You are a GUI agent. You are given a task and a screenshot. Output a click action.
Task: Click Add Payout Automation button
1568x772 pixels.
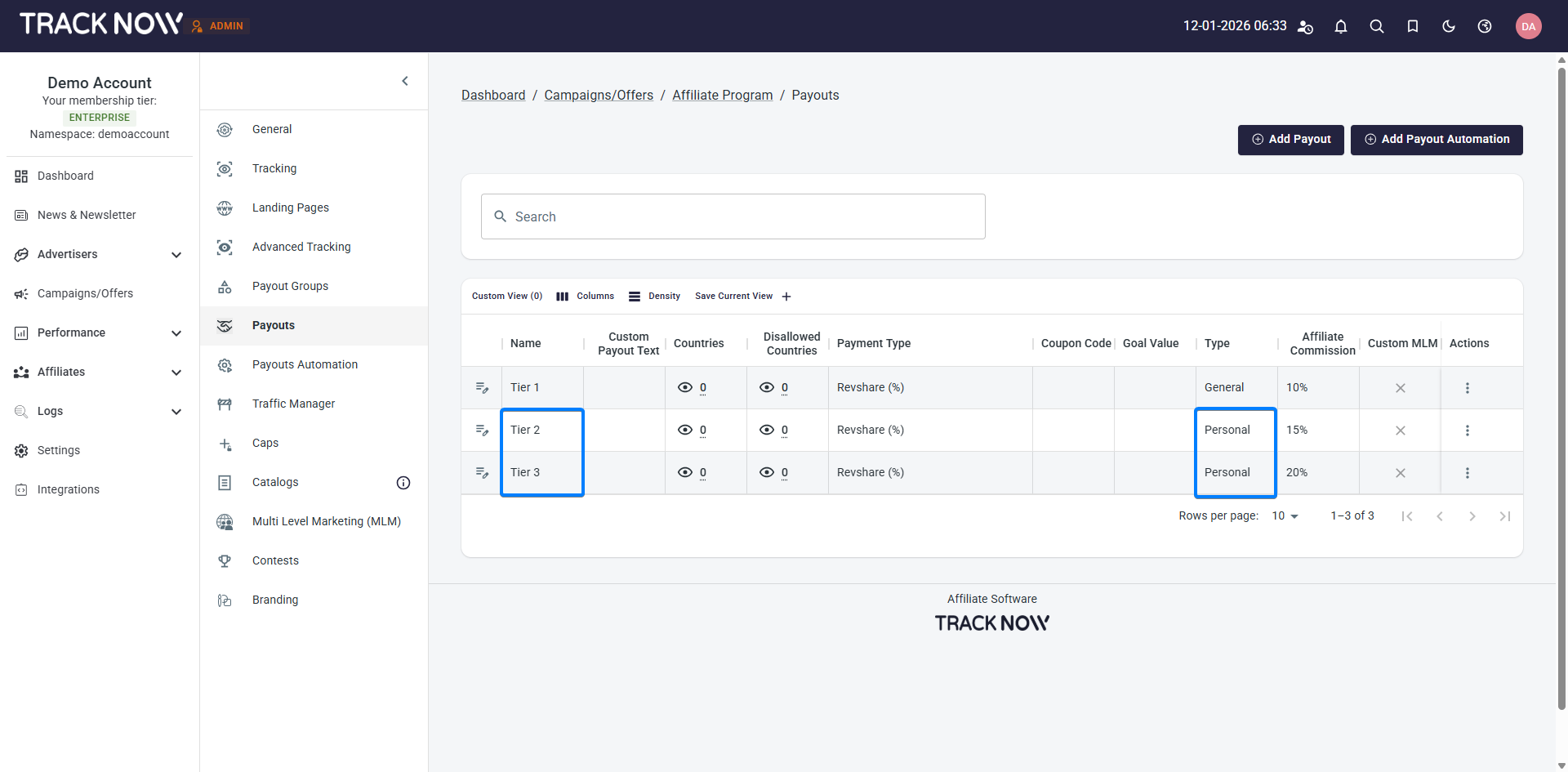click(x=1436, y=140)
